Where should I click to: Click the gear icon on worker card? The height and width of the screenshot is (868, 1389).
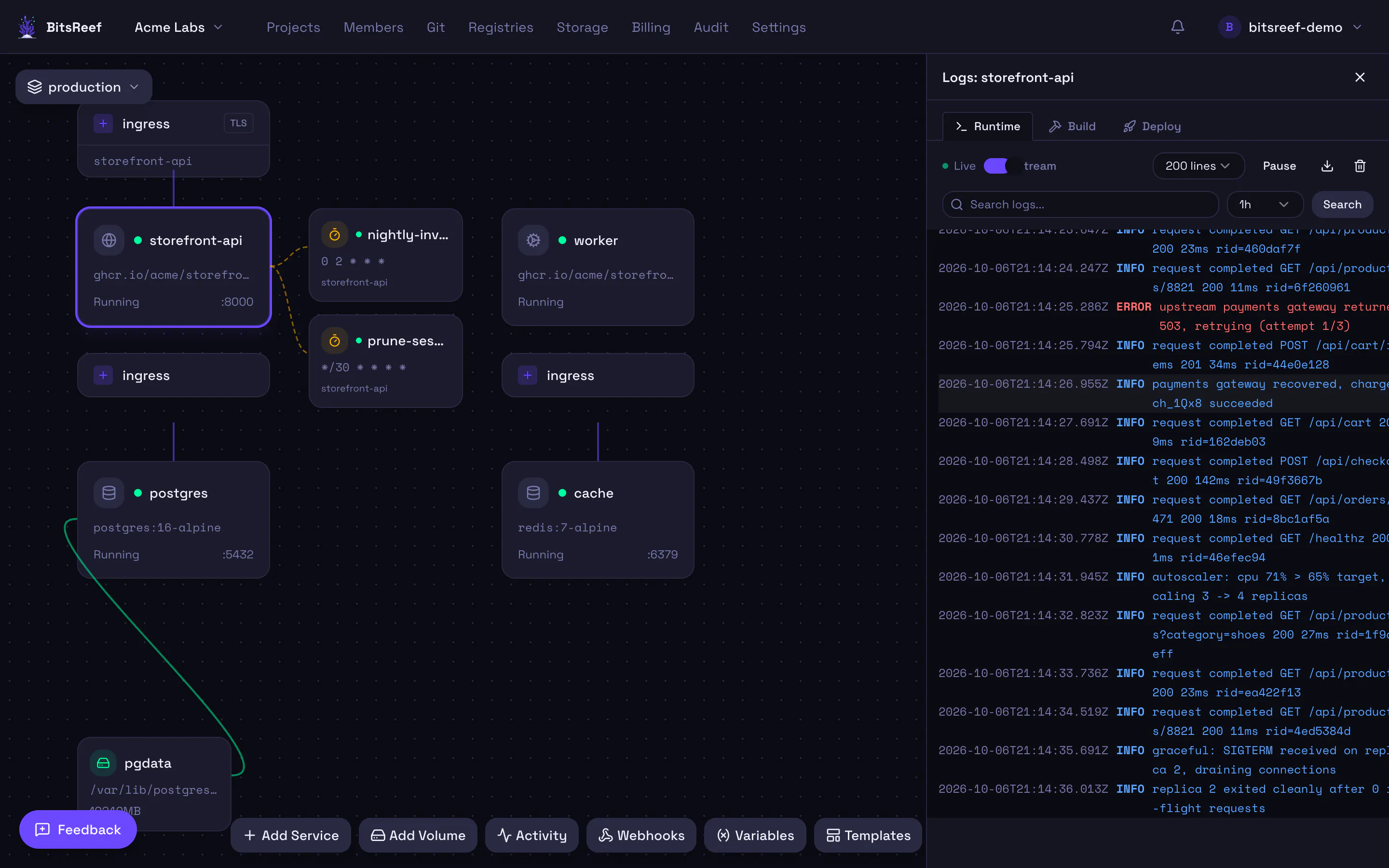[x=533, y=241]
